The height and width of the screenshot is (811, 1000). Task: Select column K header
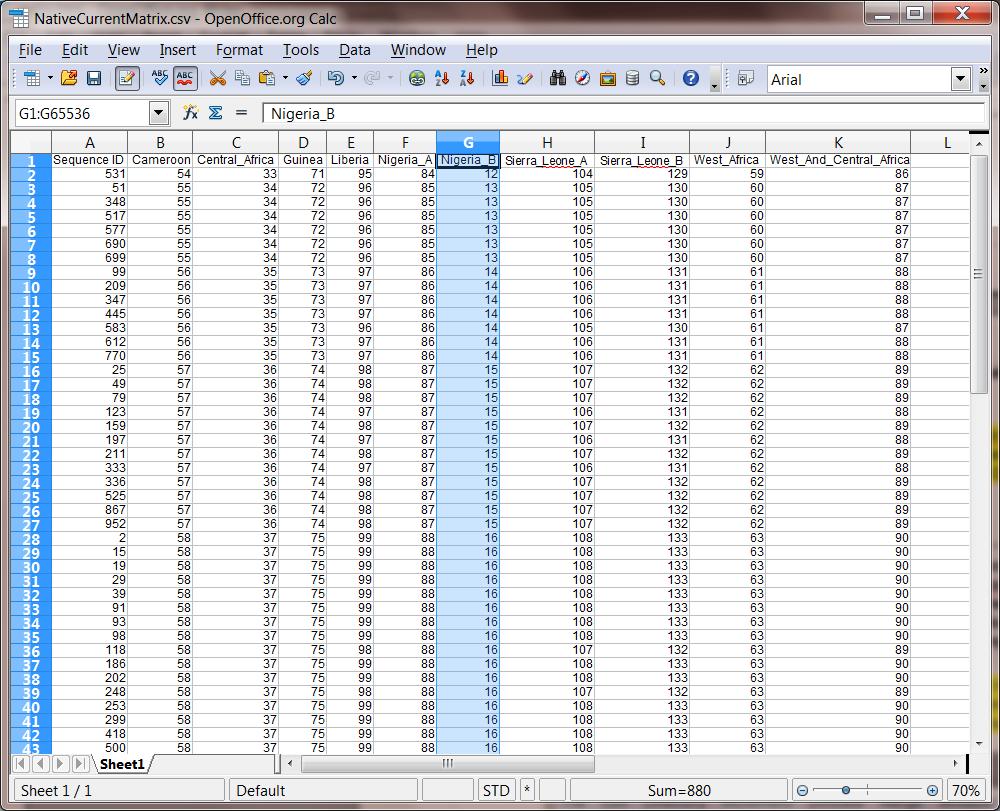[x=838, y=142]
